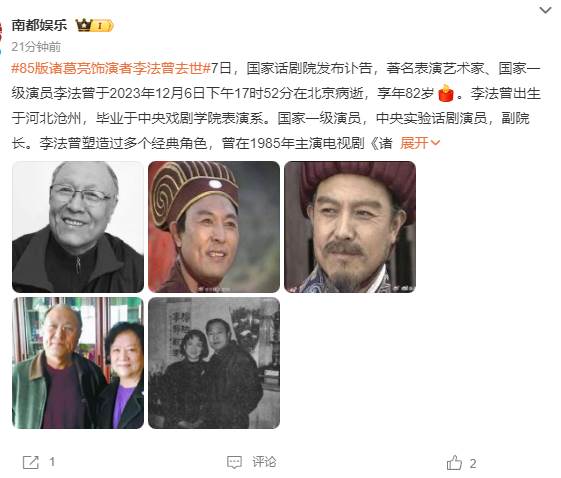The image size is (561, 478).
Task: Open the post options chevron menu
Action: 545,11
